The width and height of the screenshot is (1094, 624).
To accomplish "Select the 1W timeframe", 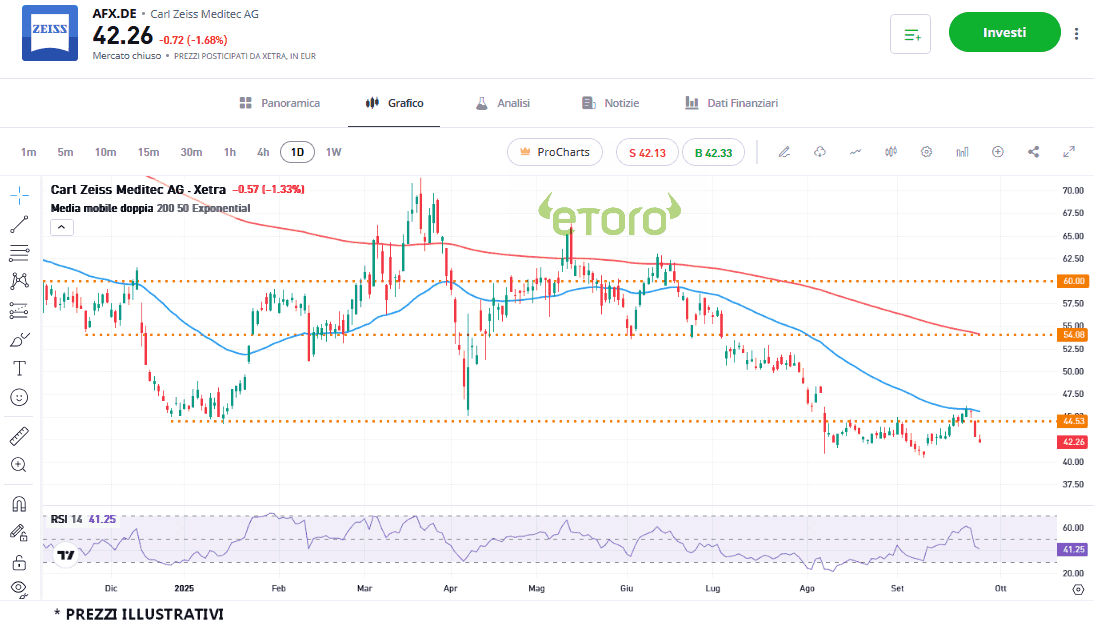I will click(333, 152).
